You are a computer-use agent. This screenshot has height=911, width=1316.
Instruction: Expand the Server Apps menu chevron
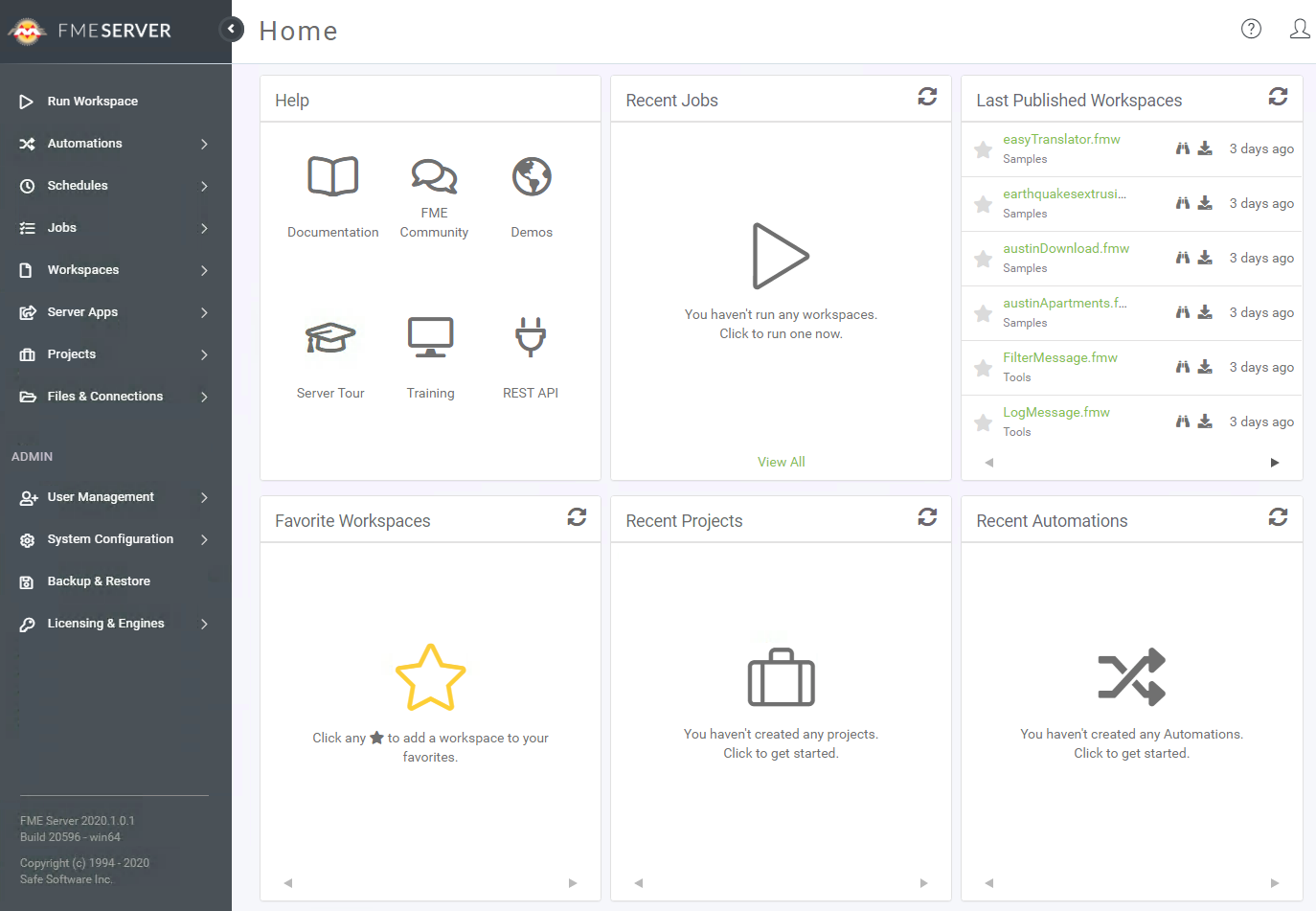pyautogui.click(x=204, y=312)
